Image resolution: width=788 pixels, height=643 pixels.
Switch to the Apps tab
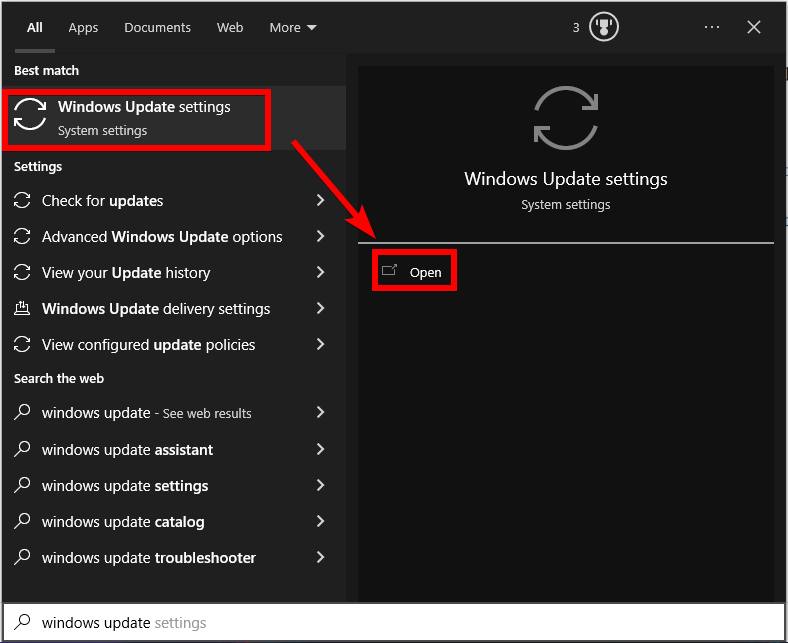point(83,28)
